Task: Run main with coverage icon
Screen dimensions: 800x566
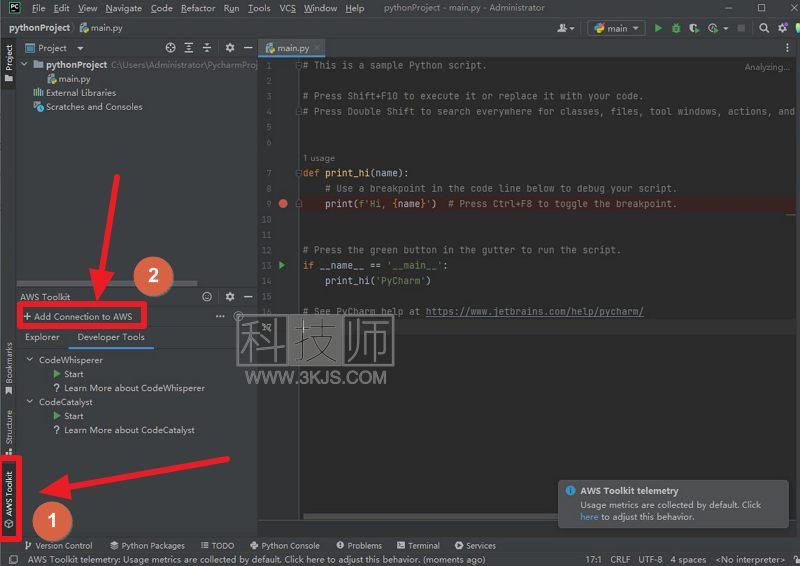Action: click(693, 28)
